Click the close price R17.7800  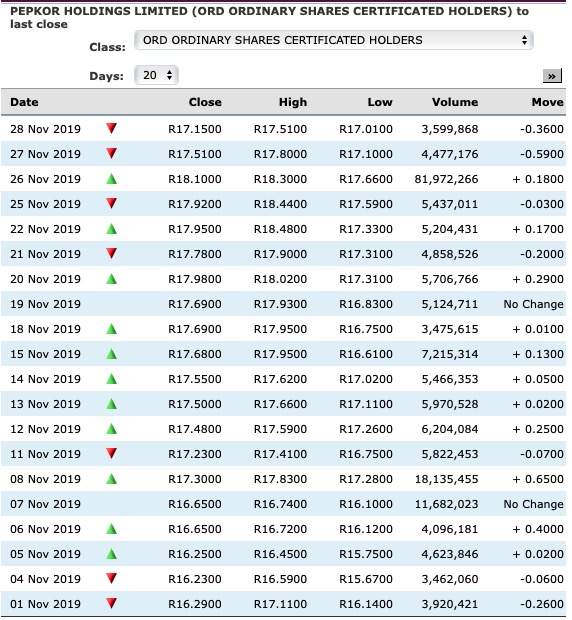point(195,254)
